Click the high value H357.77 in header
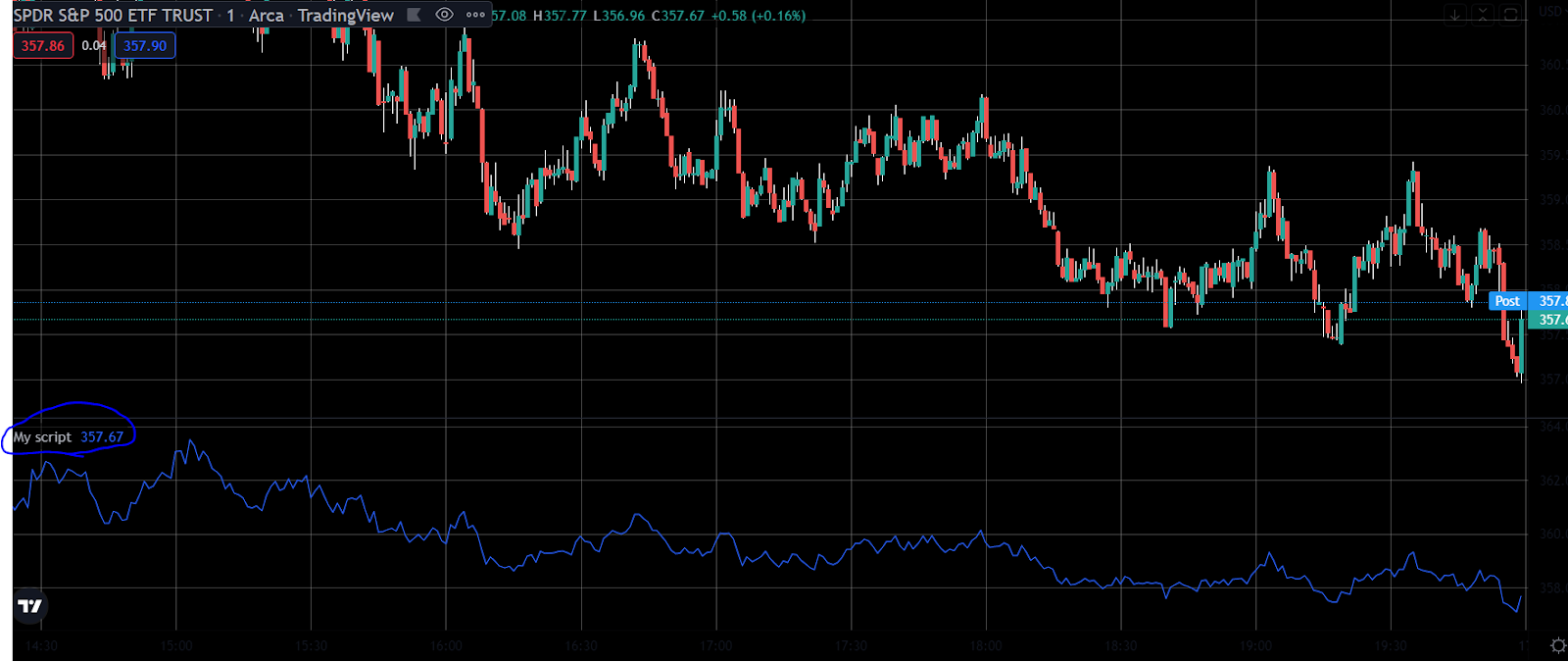Screen dimensions: 1568x662 click(560, 16)
